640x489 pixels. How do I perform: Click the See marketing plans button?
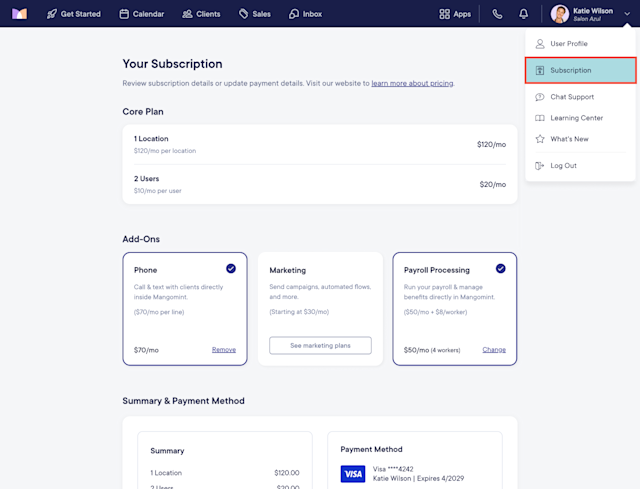coord(320,345)
